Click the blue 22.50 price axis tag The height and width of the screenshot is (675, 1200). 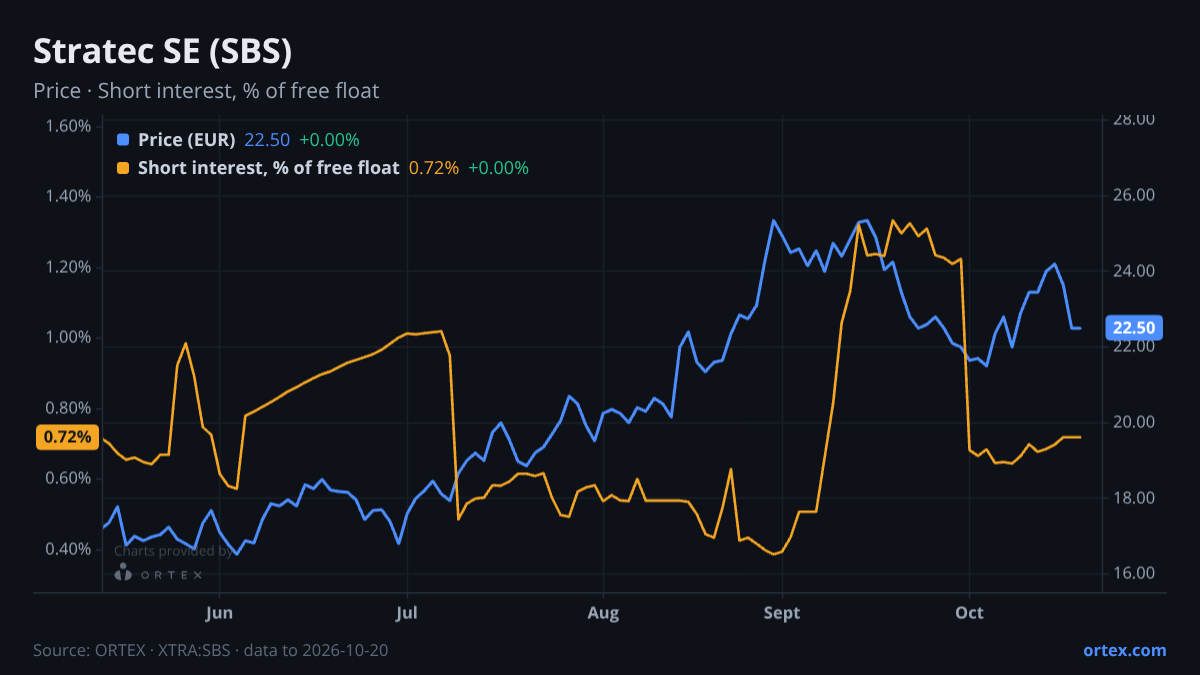tap(1134, 327)
